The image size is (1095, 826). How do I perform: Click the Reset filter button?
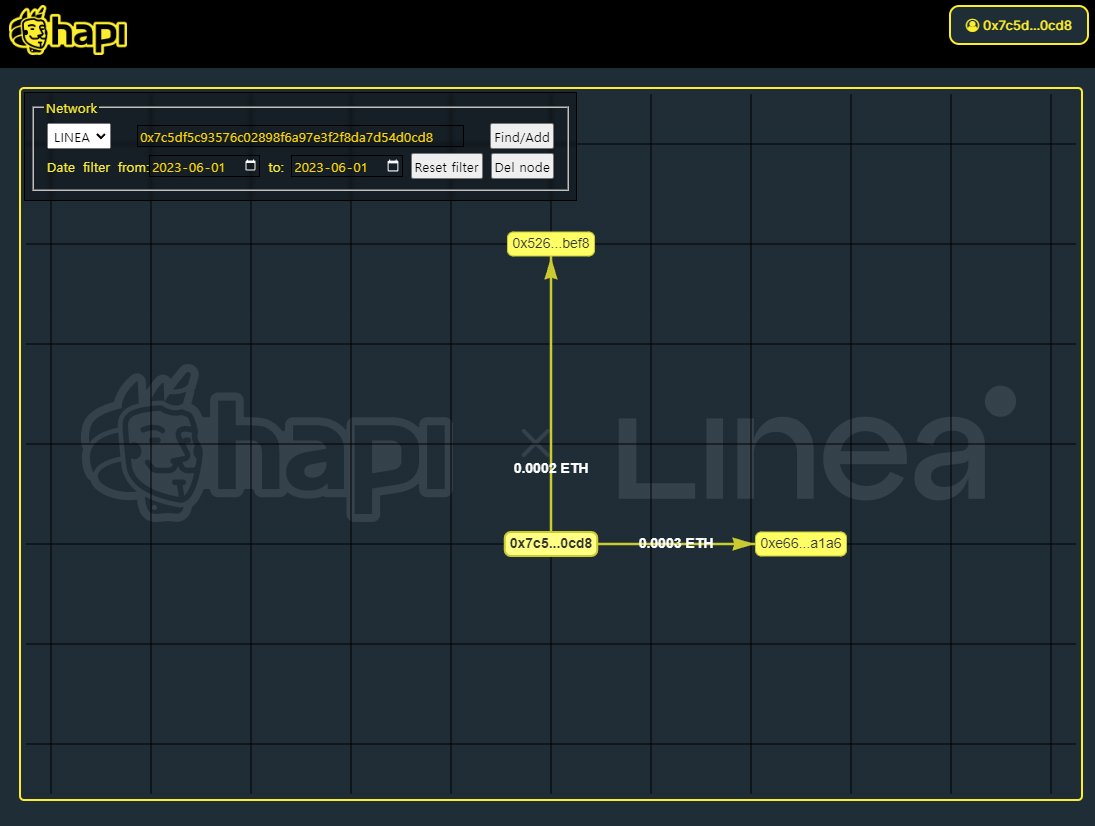(x=447, y=167)
